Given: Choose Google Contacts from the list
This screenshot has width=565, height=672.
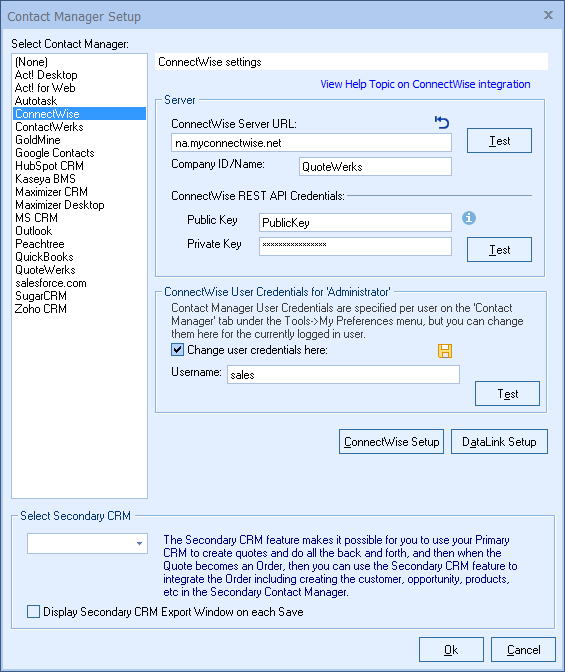Looking at the screenshot, I should pyautogui.click(x=79, y=153).
